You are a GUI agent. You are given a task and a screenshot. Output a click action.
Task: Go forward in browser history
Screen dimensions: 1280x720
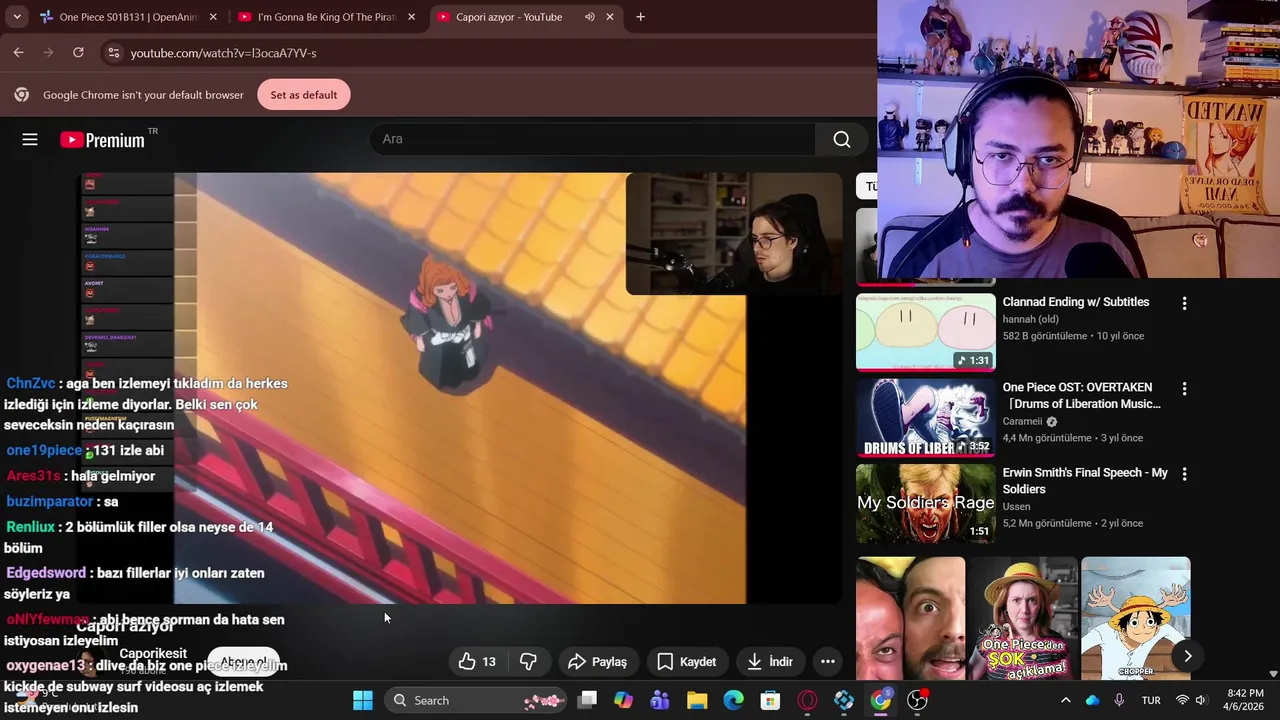tap(48, 53)
